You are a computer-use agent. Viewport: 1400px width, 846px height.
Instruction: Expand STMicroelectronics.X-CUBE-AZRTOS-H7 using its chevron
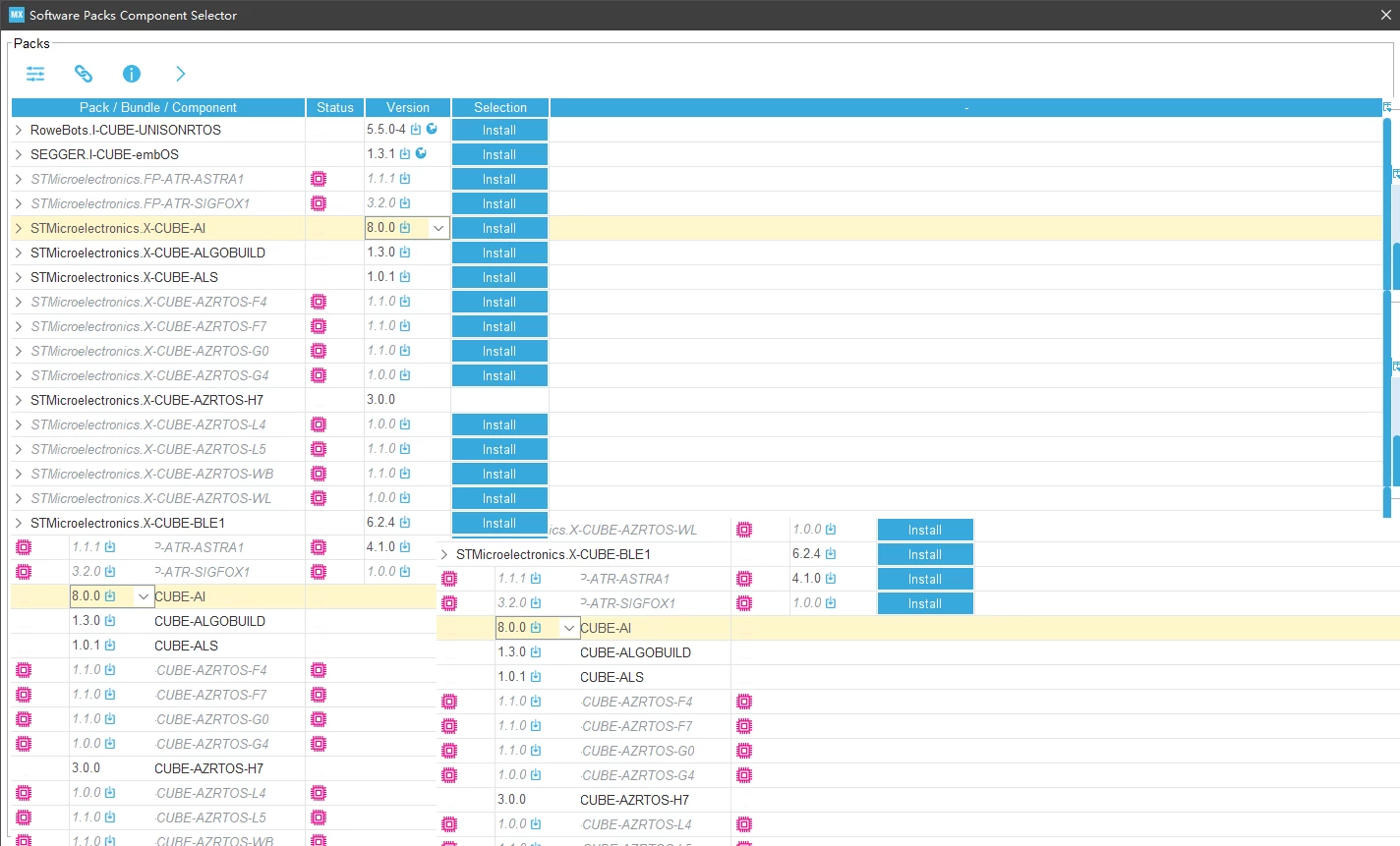pyautogui.click(x=19, y=400)
